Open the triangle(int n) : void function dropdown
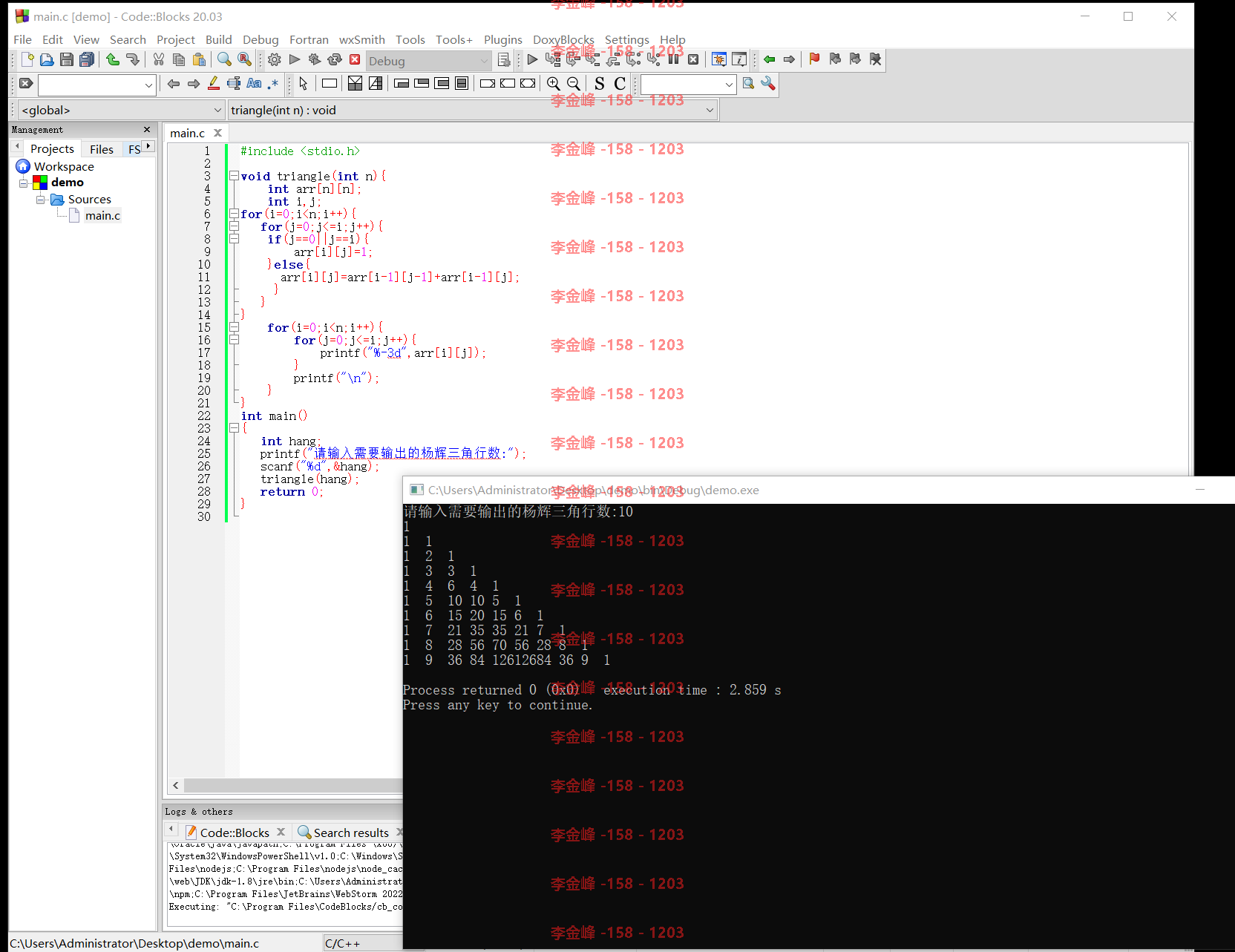Screen dimensions: 1235x952 pyautogui.click(x=473, y=110)
